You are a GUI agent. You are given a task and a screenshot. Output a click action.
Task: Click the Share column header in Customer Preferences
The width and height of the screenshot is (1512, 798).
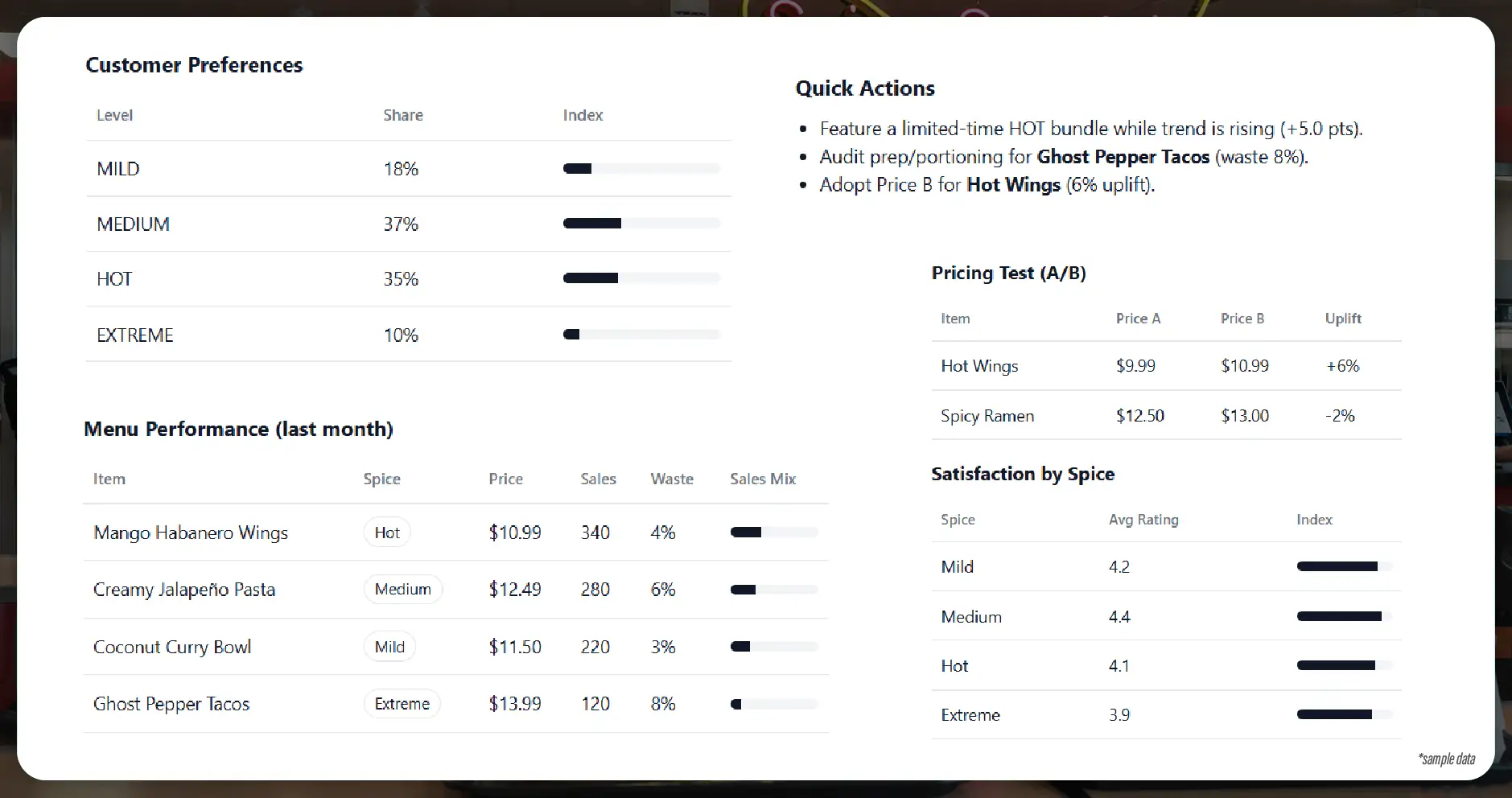403,115
